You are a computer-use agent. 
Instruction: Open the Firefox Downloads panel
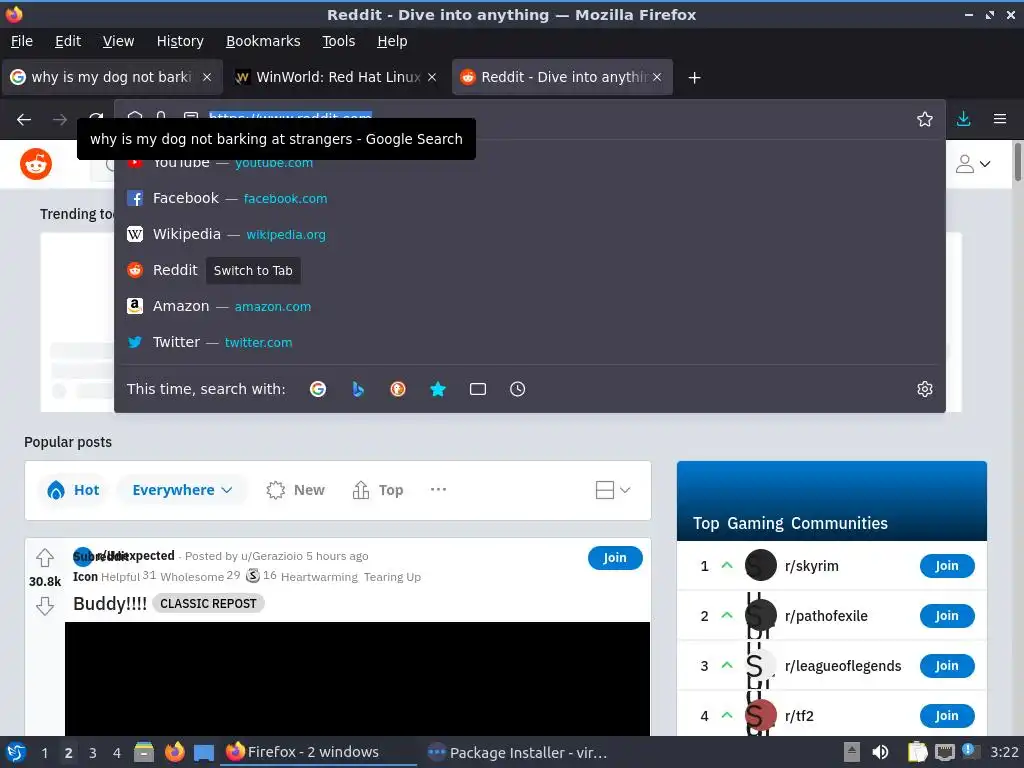tap(963, 119)
